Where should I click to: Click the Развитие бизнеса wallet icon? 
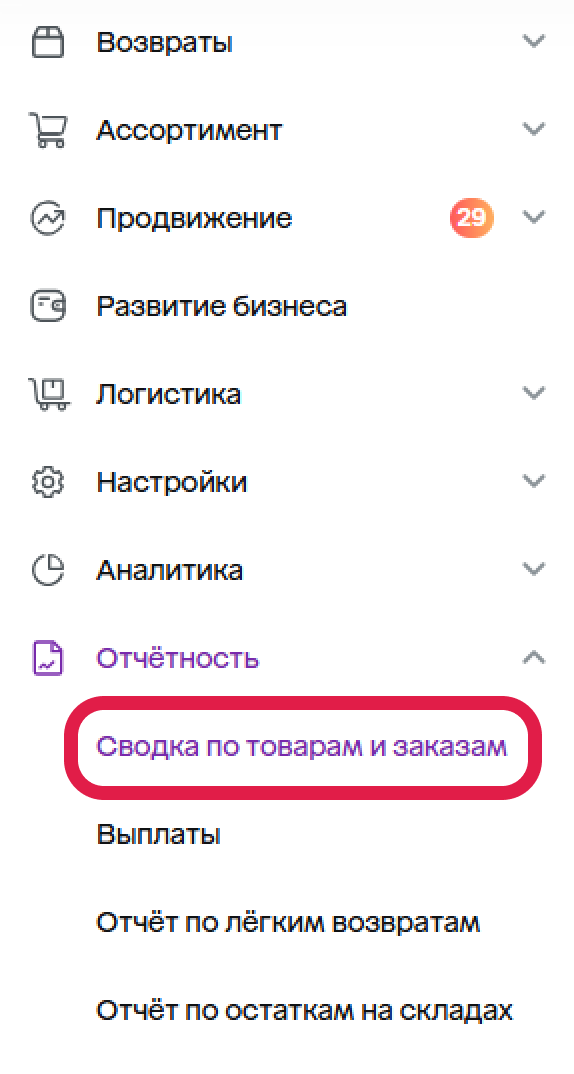48,306
